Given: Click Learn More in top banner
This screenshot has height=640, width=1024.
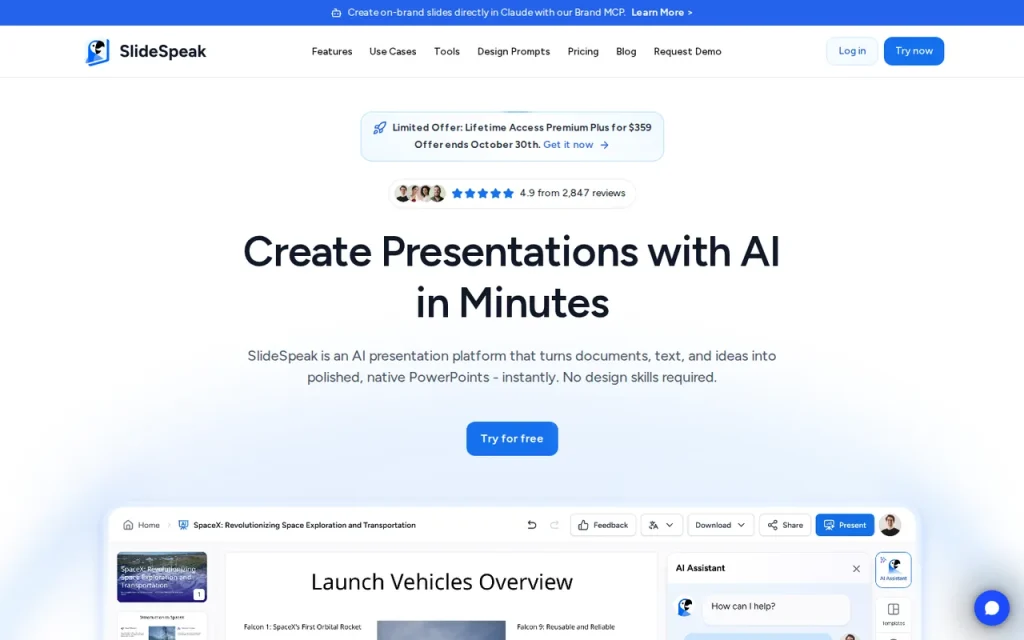Looking at the screenshot, I should pyautogui.click(x=662, y=12).
